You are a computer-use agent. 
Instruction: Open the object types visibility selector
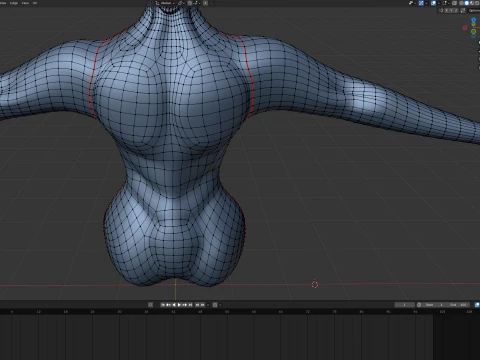tap(413, 3)
